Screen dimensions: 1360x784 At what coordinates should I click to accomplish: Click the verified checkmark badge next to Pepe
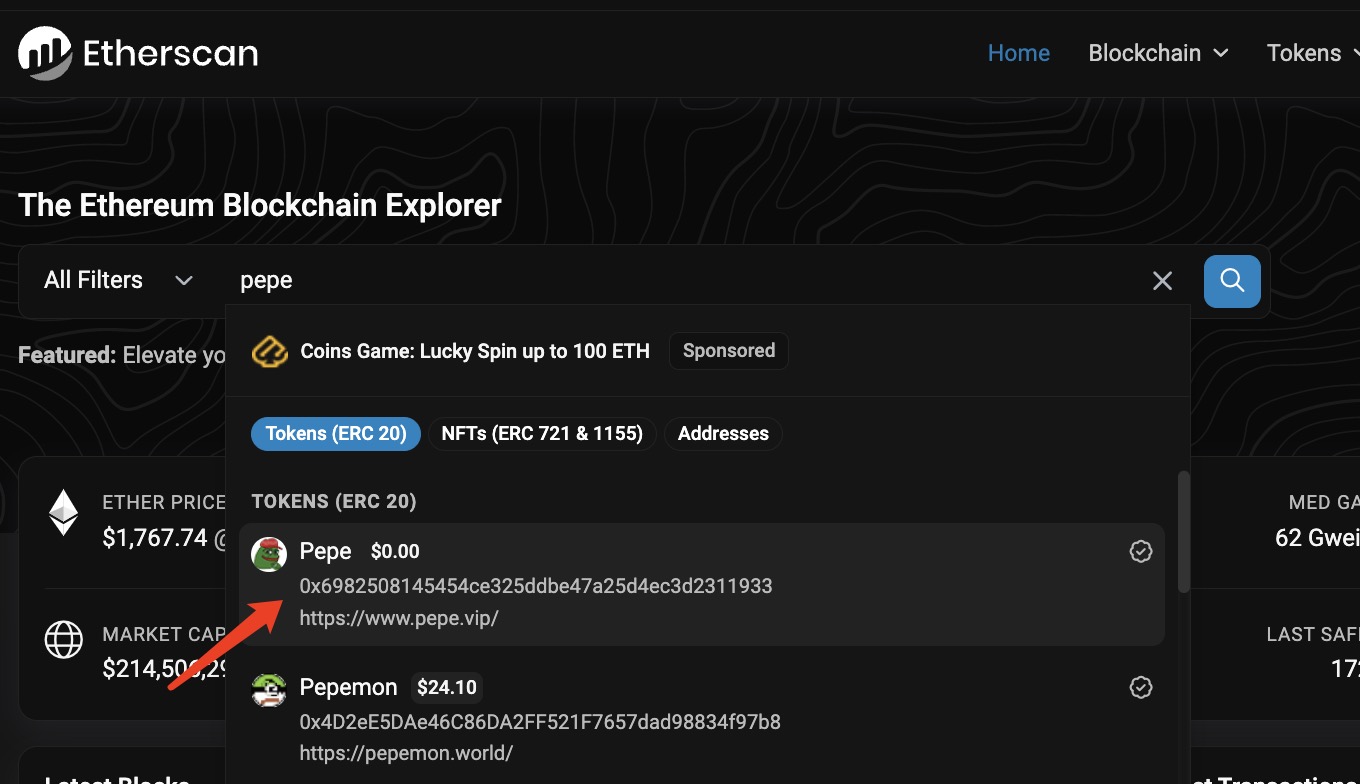pos(1140,552)
